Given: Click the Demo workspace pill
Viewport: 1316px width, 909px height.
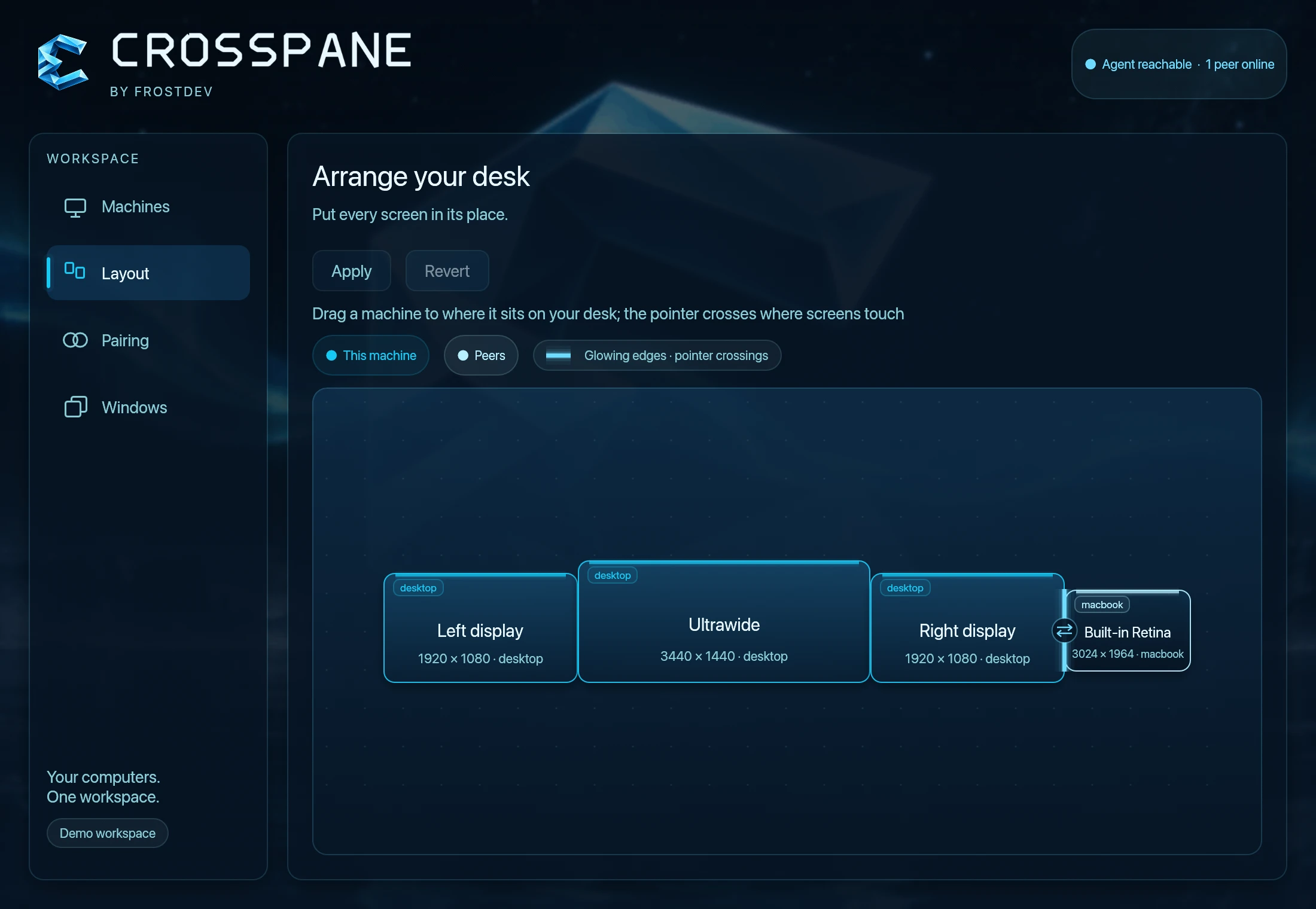Looking at the screenshot, I should tap(108, 833).
